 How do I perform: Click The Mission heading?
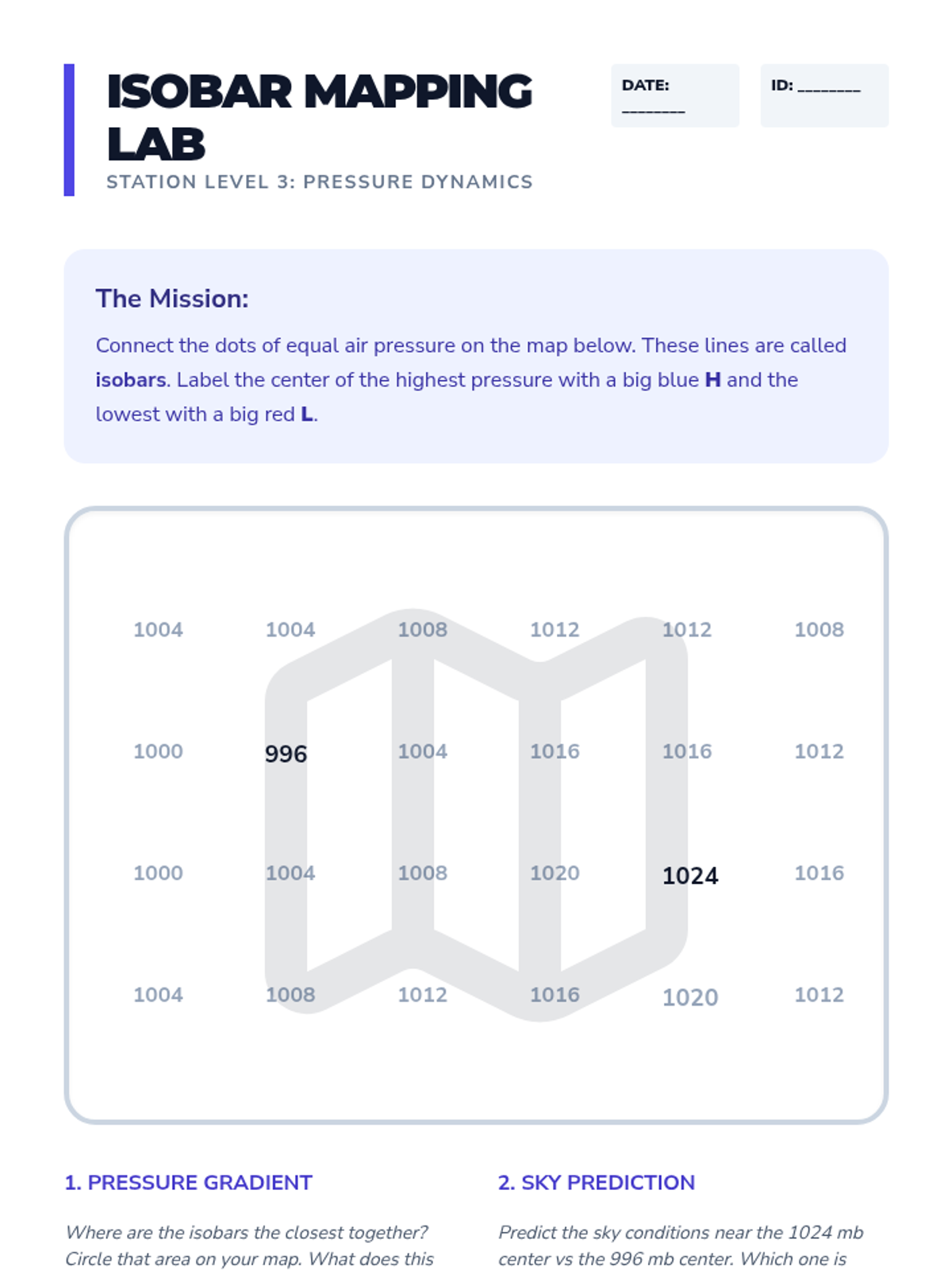tap(172, 298)
